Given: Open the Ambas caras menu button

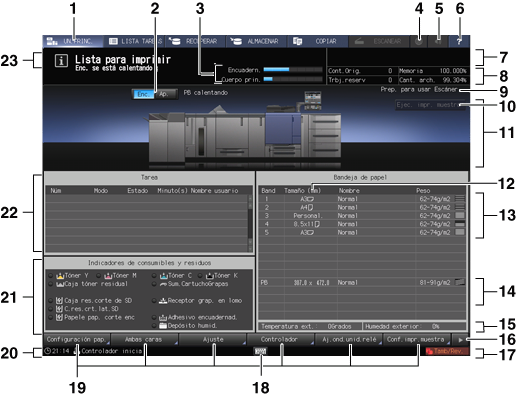Looking at the screenshot, I should pos(145,340).
